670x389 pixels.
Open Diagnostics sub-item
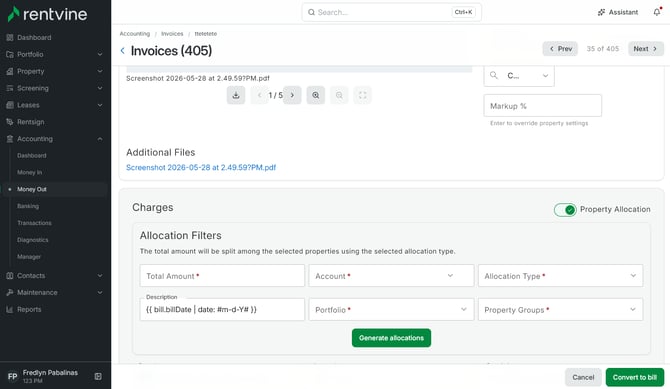(x=32, y=240)
